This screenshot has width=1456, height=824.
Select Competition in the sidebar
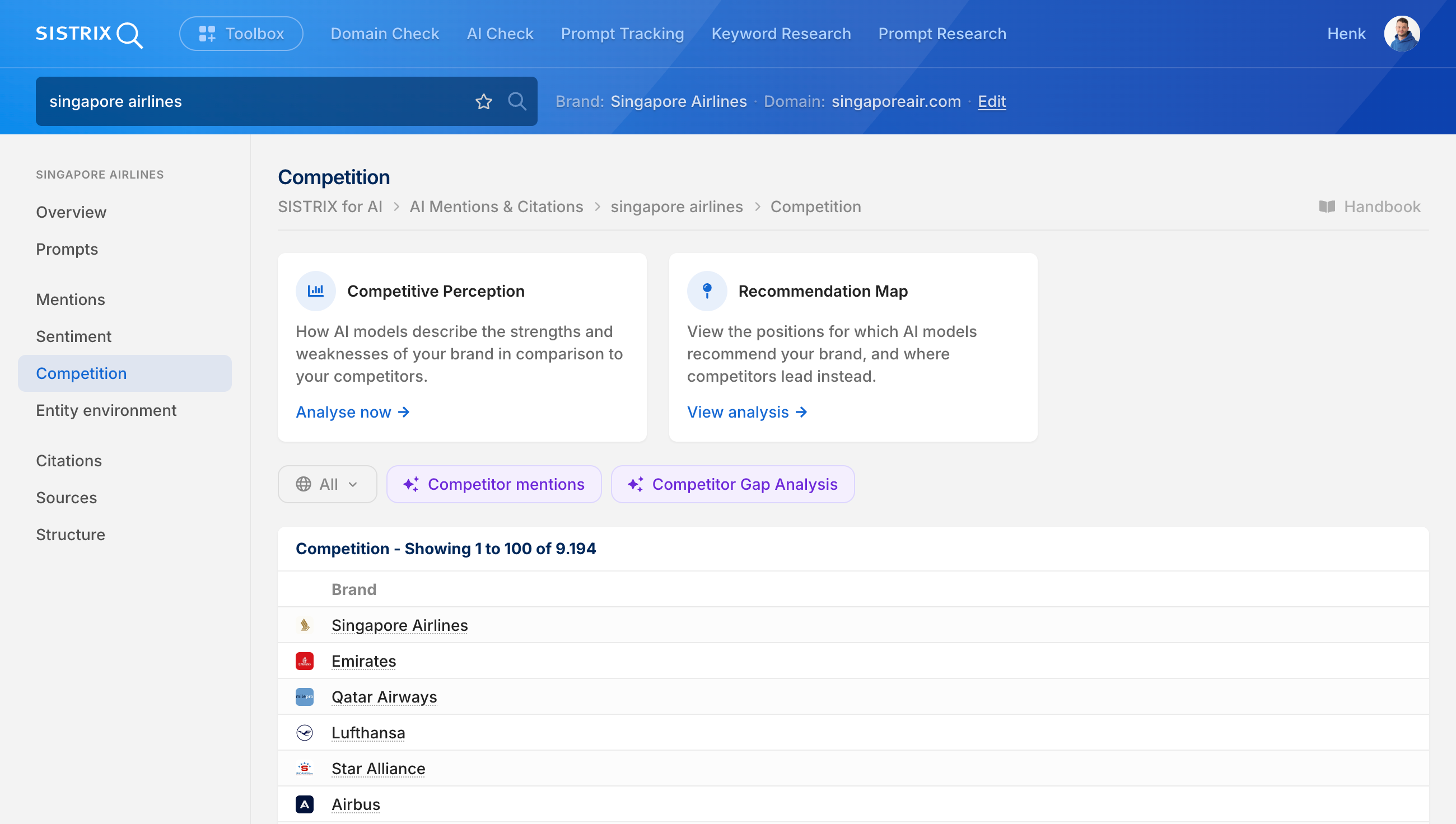point(124,373)
